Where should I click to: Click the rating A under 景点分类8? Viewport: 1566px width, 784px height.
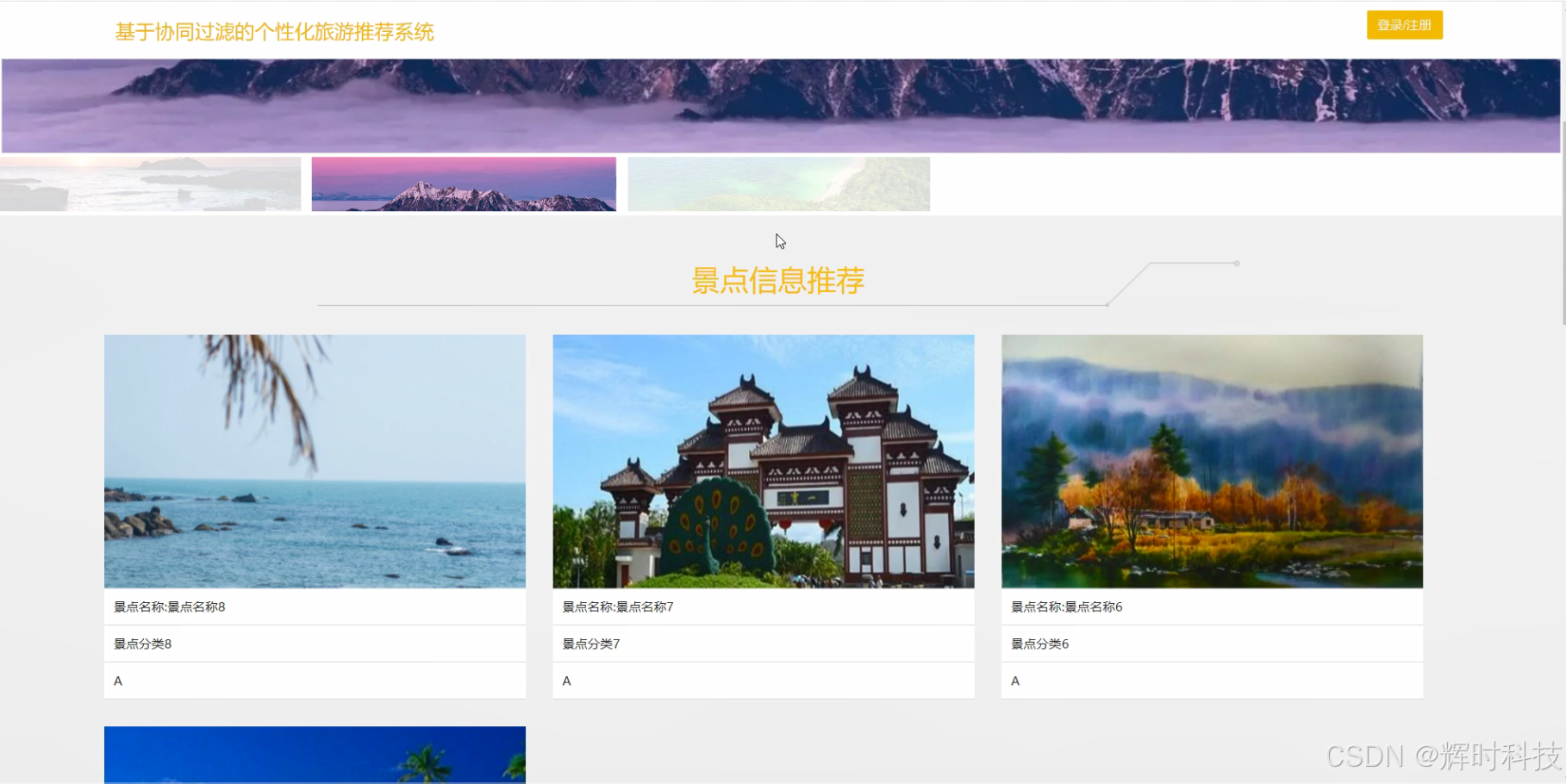(x=118, y=681)
